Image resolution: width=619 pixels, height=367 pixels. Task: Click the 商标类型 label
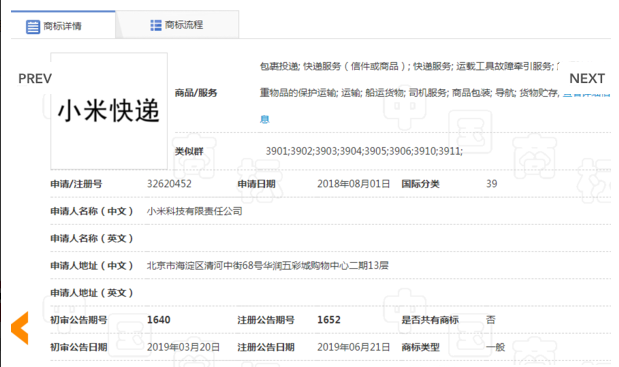click(x=420, y=347)
